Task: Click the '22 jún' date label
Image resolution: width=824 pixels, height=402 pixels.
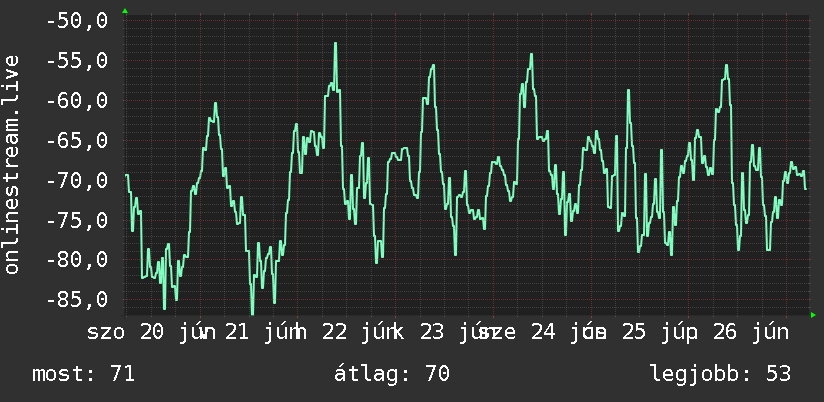Action: click(360, 332)
